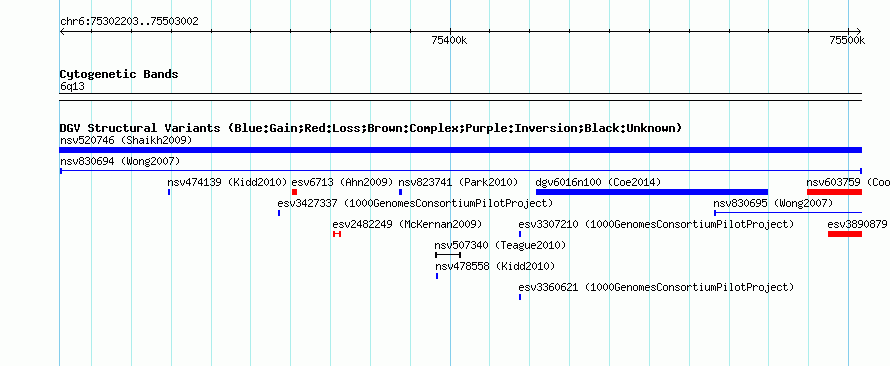Click the small blue marker under nsv474139

pos(169,192)
